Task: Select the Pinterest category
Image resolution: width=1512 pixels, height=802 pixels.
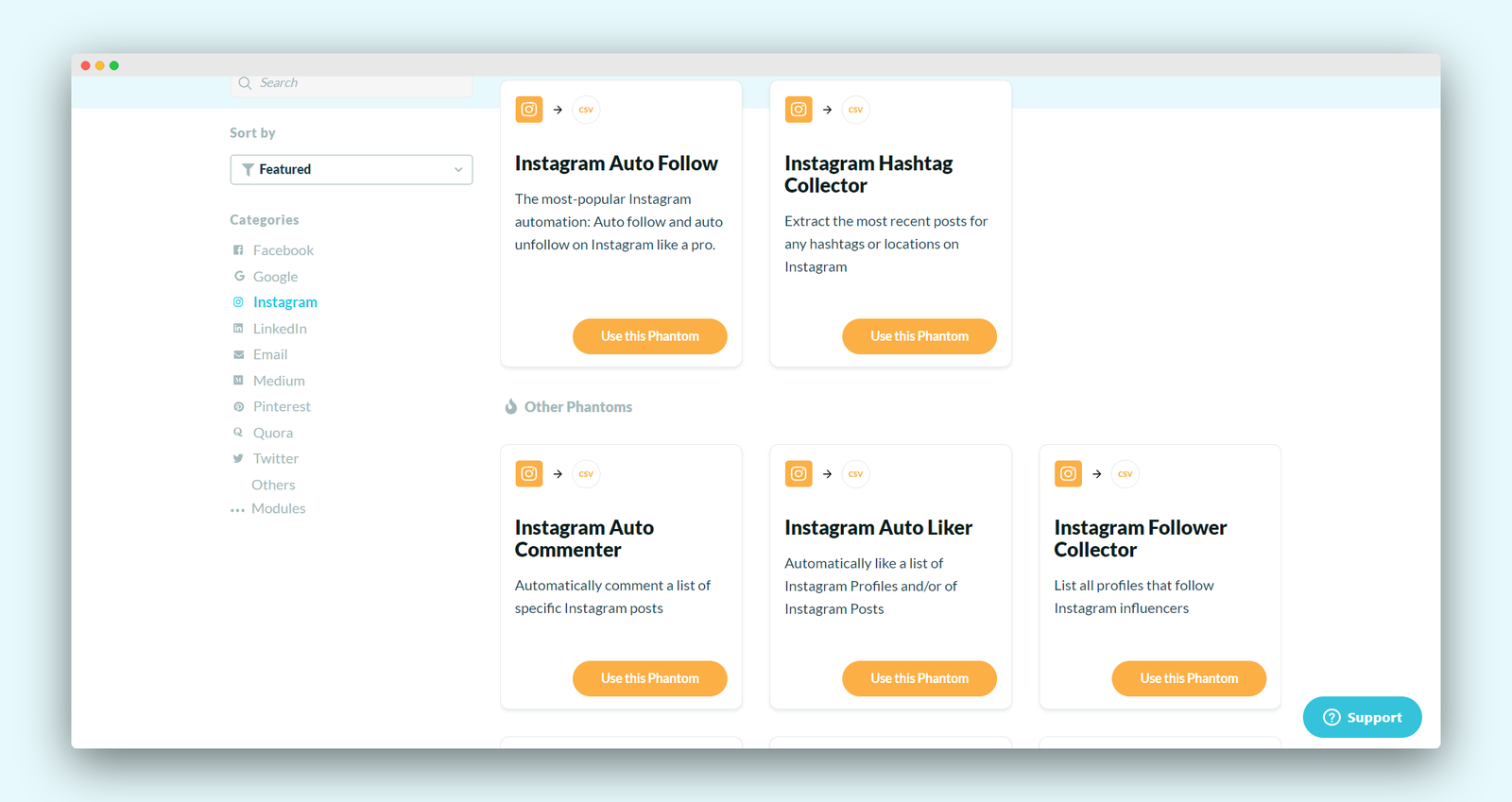Action: pos(282,406)
